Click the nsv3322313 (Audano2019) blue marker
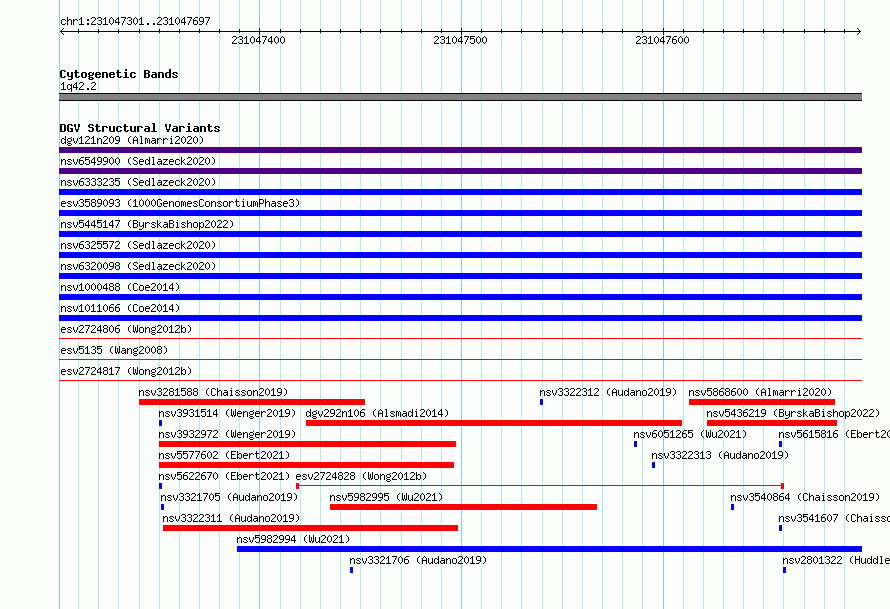Screen dimensions: 890x609 coord(654,465)
